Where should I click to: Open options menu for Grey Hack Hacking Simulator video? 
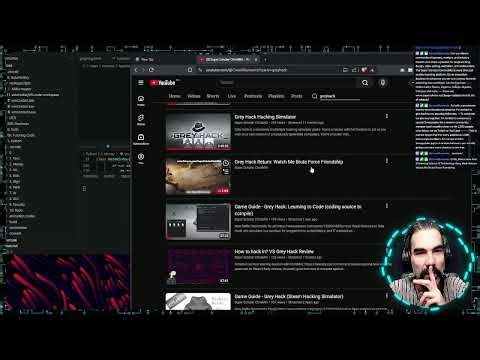point(387,116)
